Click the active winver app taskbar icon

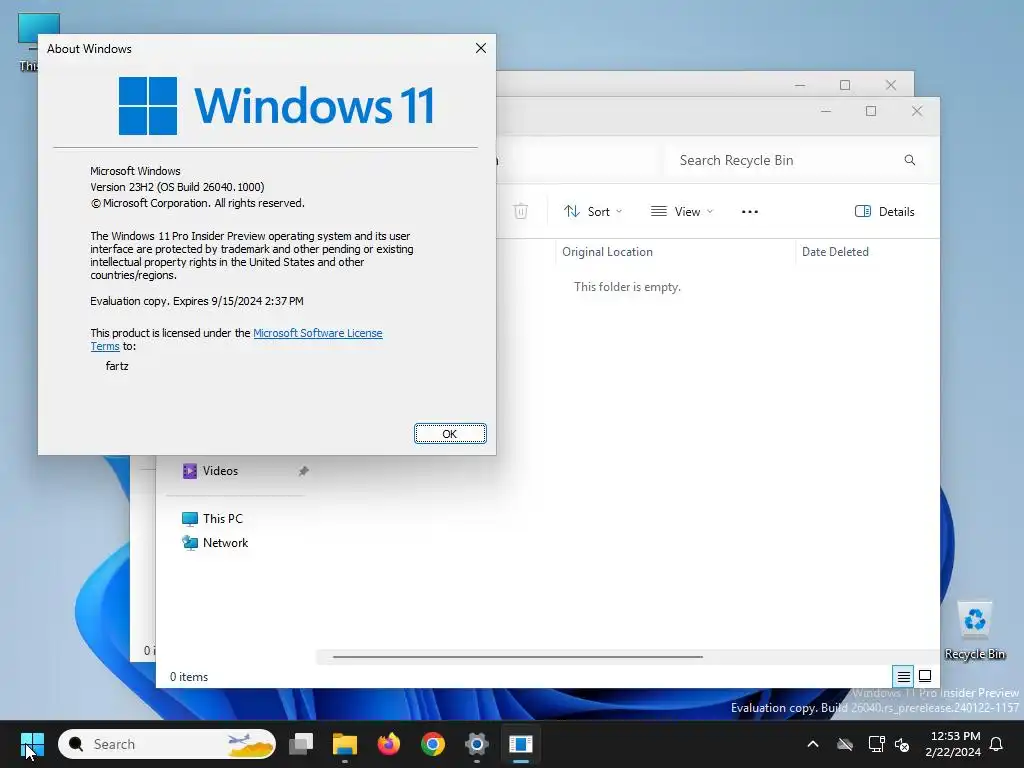point(520,744)
